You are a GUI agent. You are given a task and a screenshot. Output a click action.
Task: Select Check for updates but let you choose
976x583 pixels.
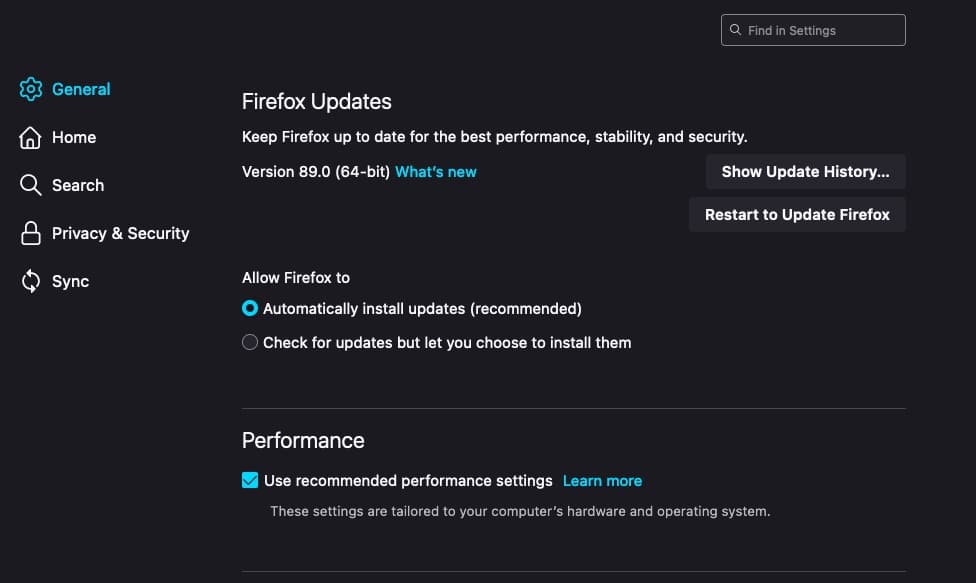[250, 342]
